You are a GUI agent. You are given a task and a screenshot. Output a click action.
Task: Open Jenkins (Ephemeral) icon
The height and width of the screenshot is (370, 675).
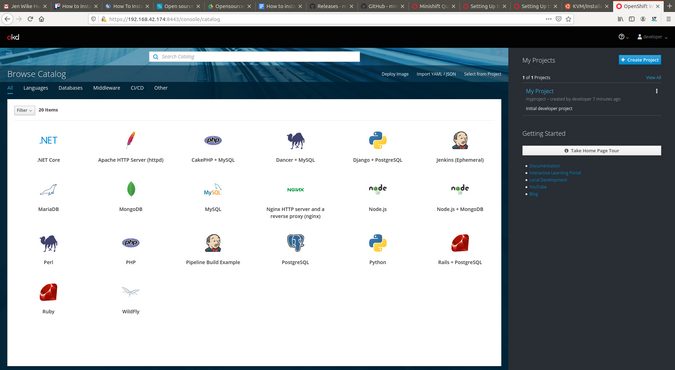[460, 140]
